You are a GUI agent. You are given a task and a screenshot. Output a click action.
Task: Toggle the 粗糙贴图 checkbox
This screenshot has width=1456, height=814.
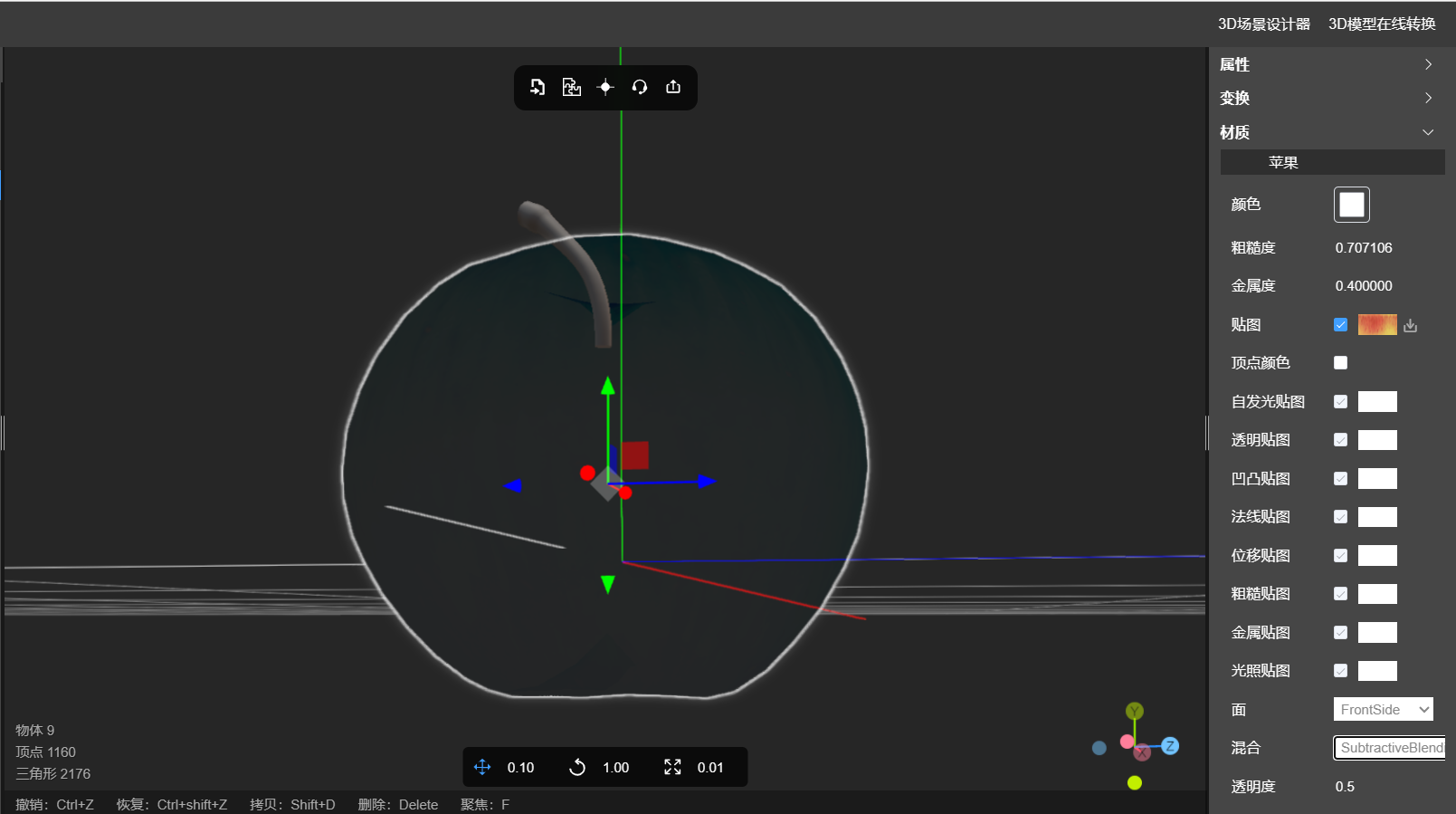pos(1341,594)
